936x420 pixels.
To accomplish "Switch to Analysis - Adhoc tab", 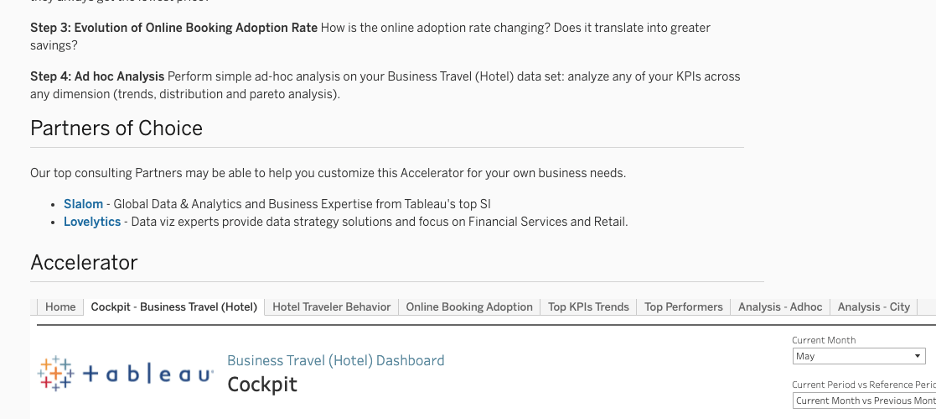I will point(780,307).
